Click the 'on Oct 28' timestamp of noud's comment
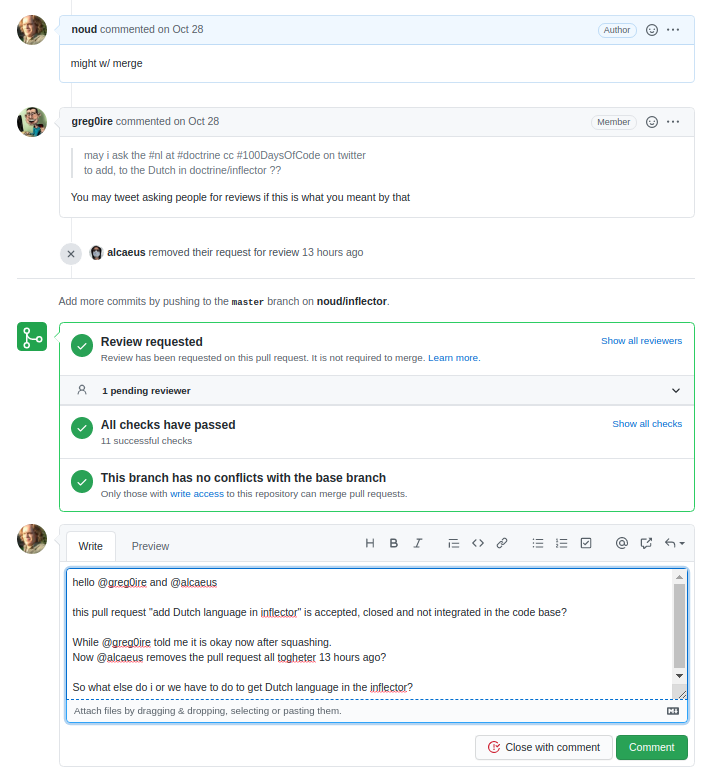 click(x=180, y=29)
